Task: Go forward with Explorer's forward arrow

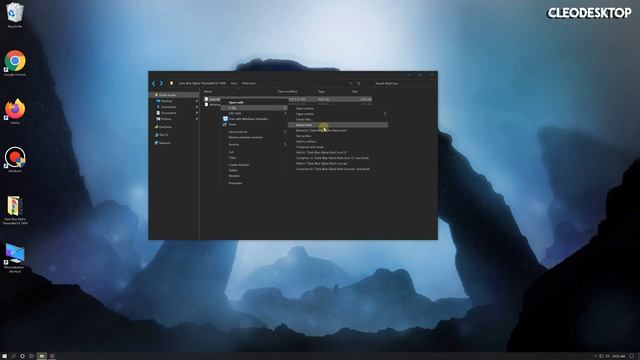Action: pyautogui.click(x=161, y=83)
